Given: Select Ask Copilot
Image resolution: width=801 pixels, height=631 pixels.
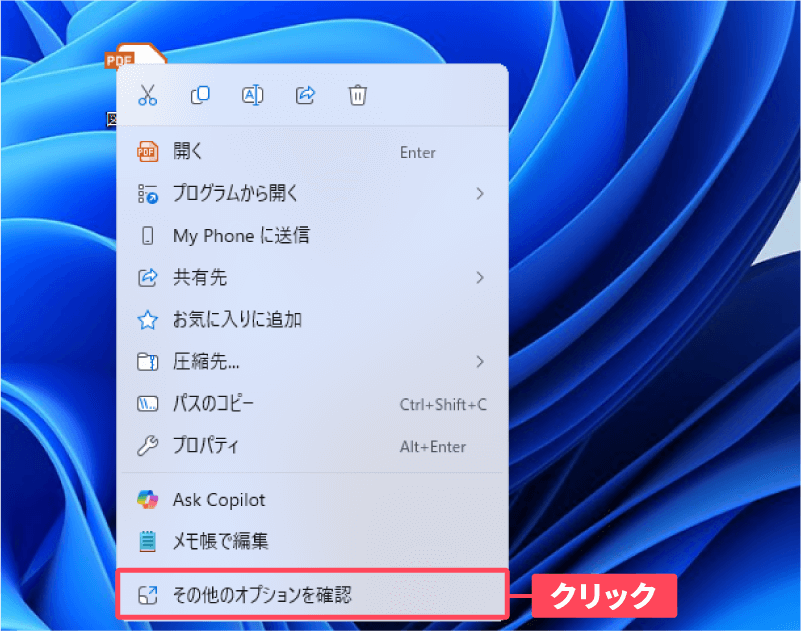Looking at the screenshot, I should 219,500.
